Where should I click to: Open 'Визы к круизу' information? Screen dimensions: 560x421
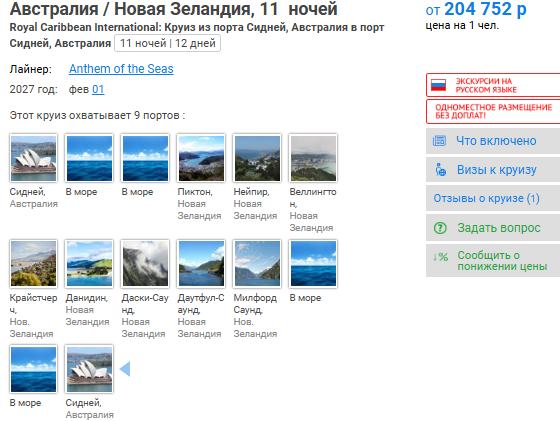(x=493, y=170)
